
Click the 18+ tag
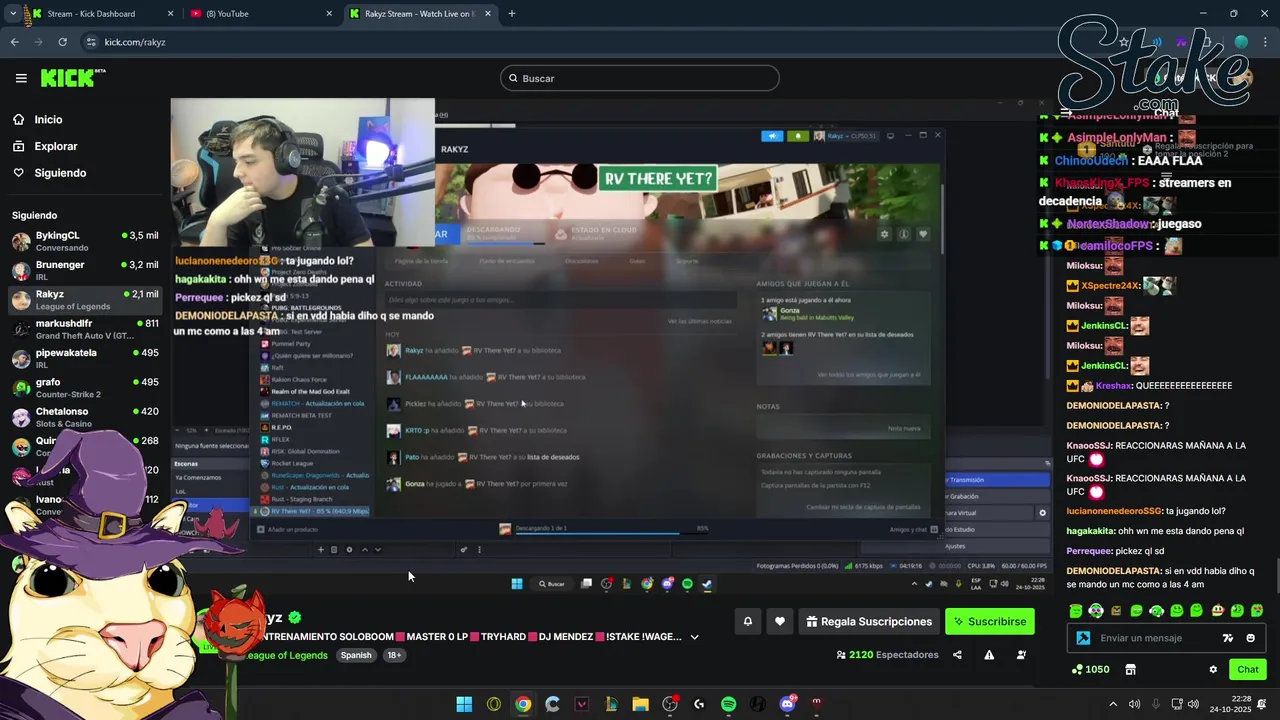coord(394,655)
